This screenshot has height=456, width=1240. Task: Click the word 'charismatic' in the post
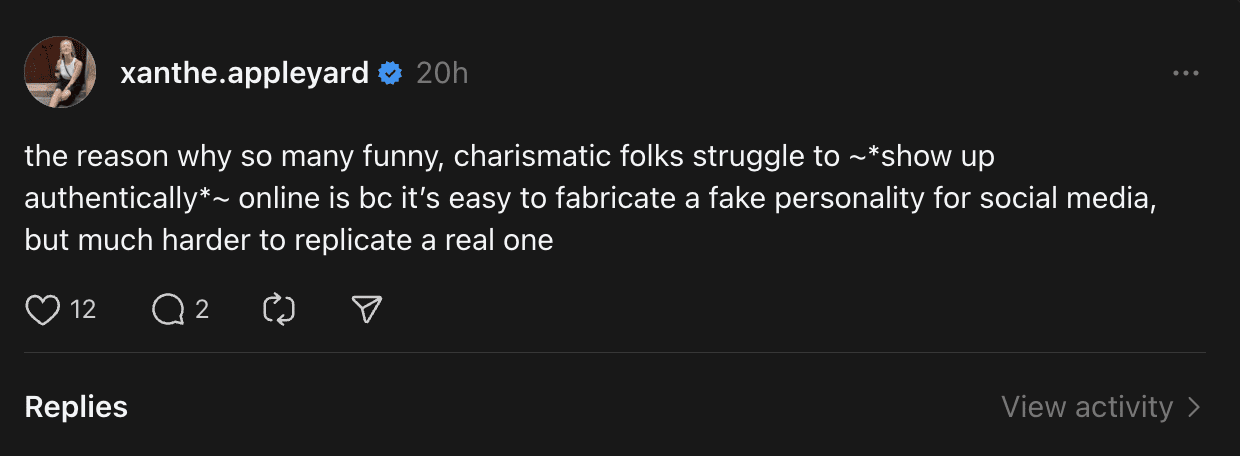(531, 158)
